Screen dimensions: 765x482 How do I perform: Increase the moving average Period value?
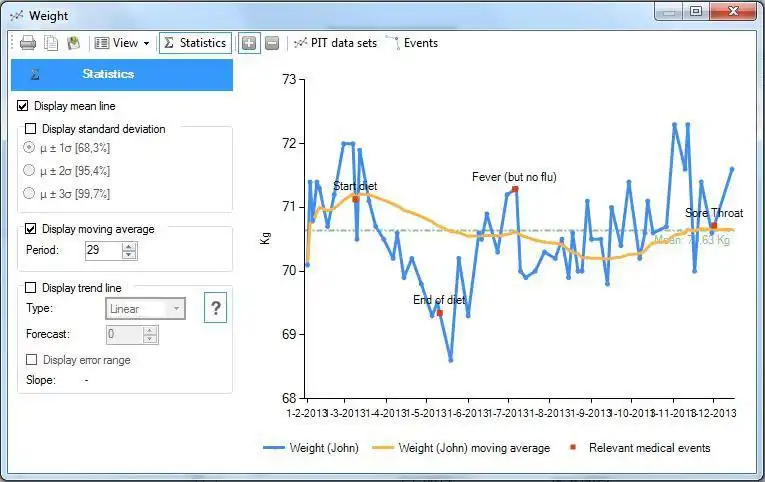pos(129,246)
